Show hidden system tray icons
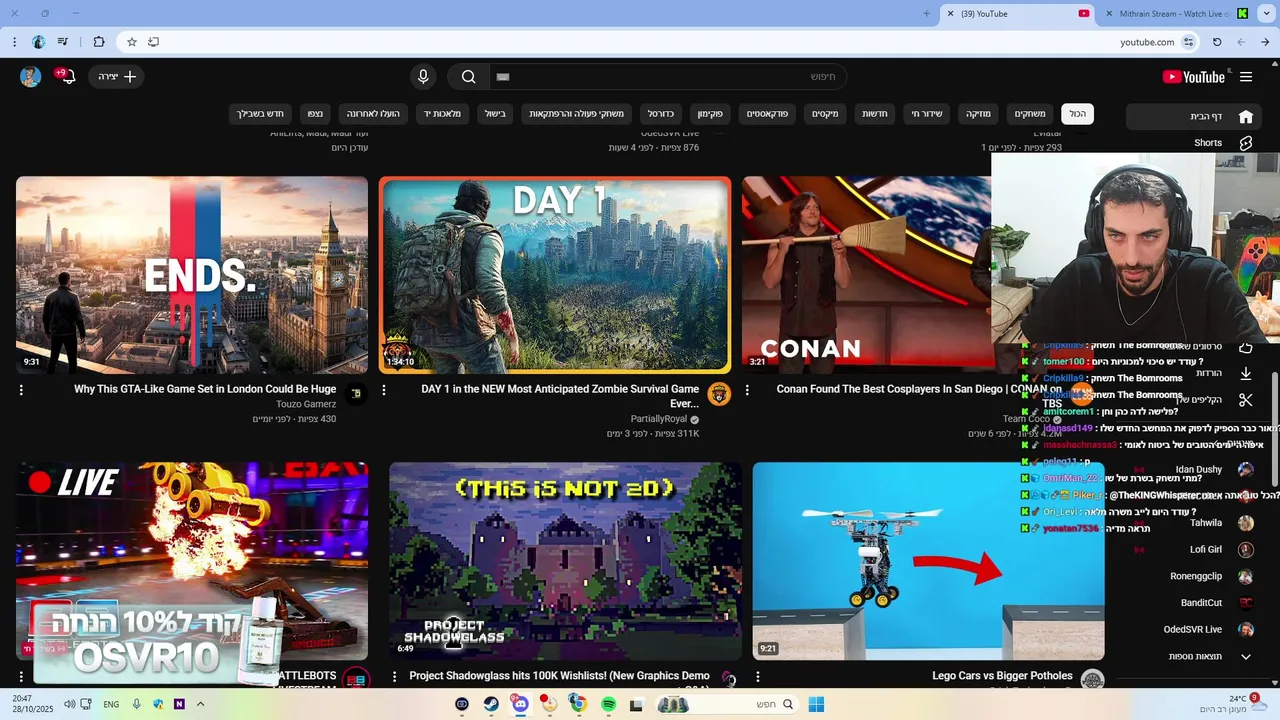Image resolution: width=1280 pixels, height=720 pixels. (x=200, y=704)
